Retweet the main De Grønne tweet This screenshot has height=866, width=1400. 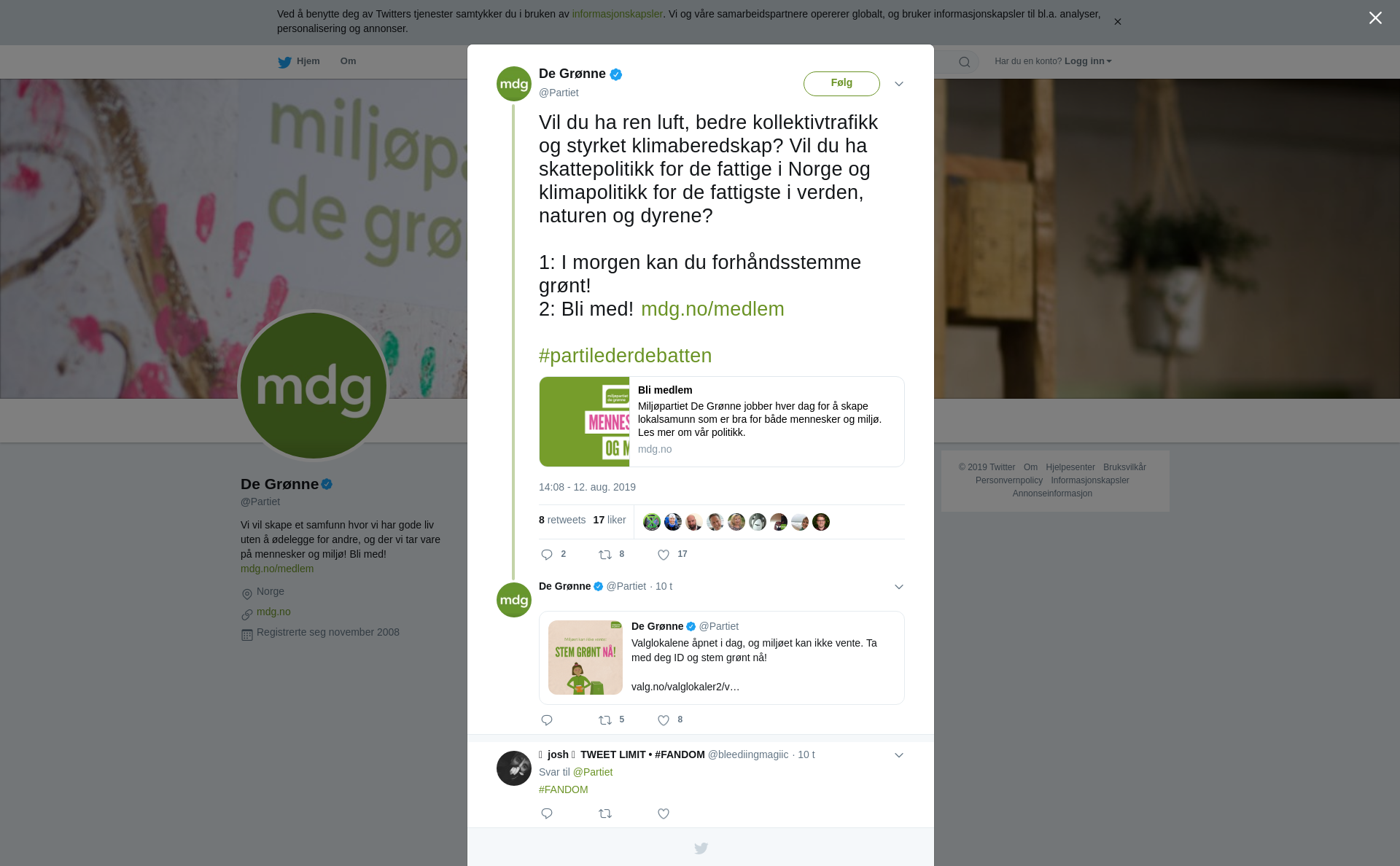pos(605,555)
